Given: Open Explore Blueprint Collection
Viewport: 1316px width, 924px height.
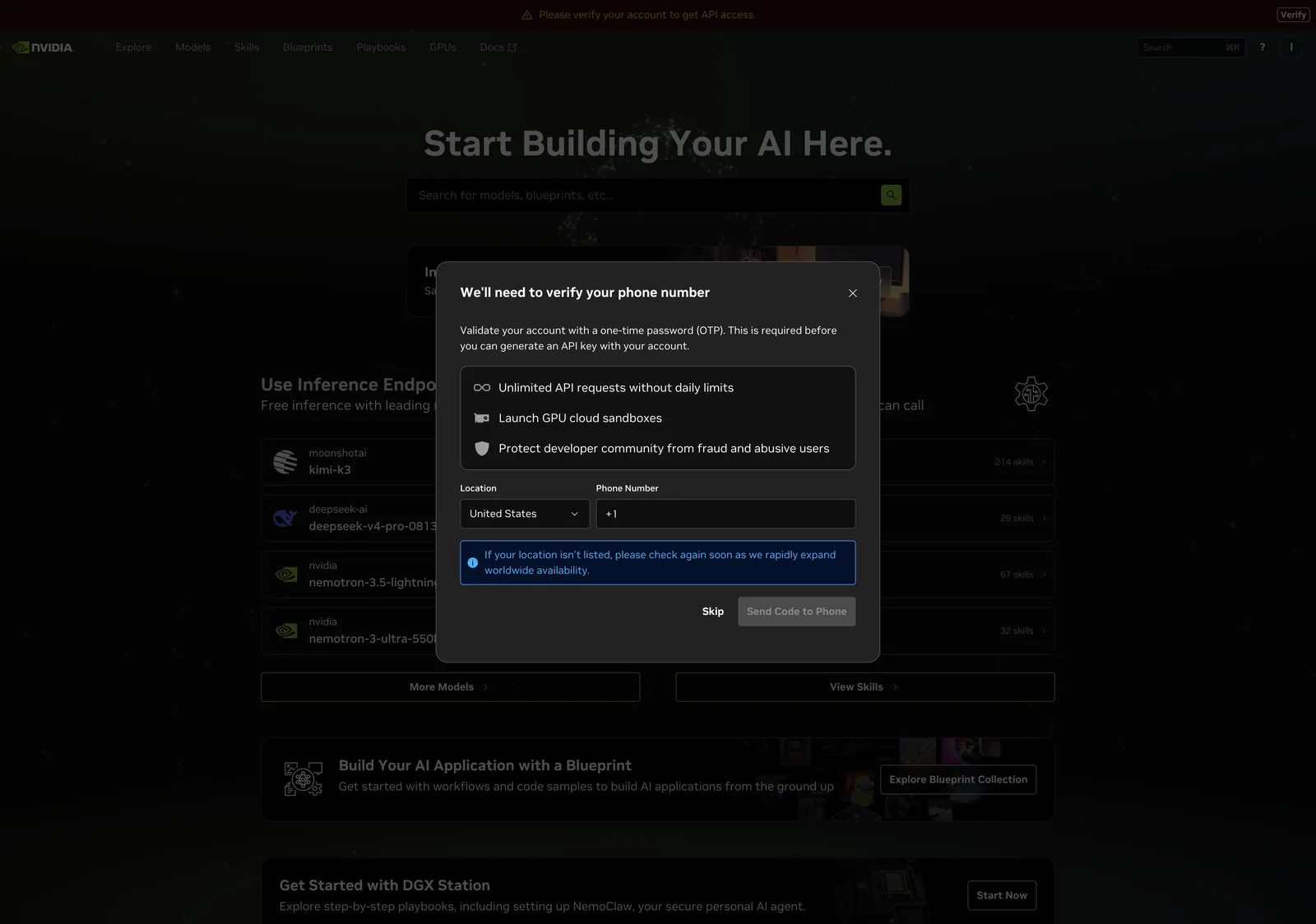Looking at the screenshot, I should [x=958, y=779].
